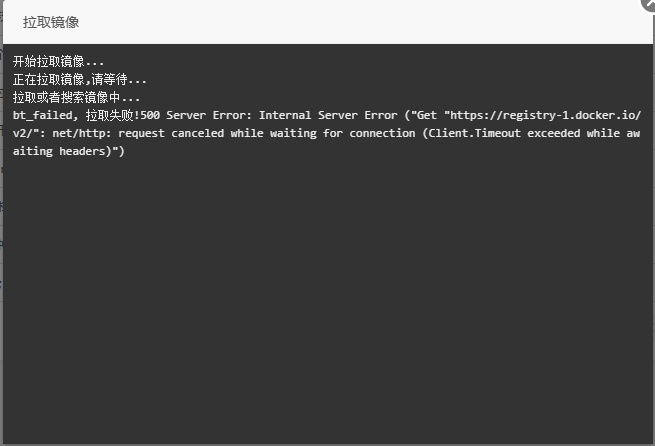Click the 'request canceled' words in log

point(171,133)
